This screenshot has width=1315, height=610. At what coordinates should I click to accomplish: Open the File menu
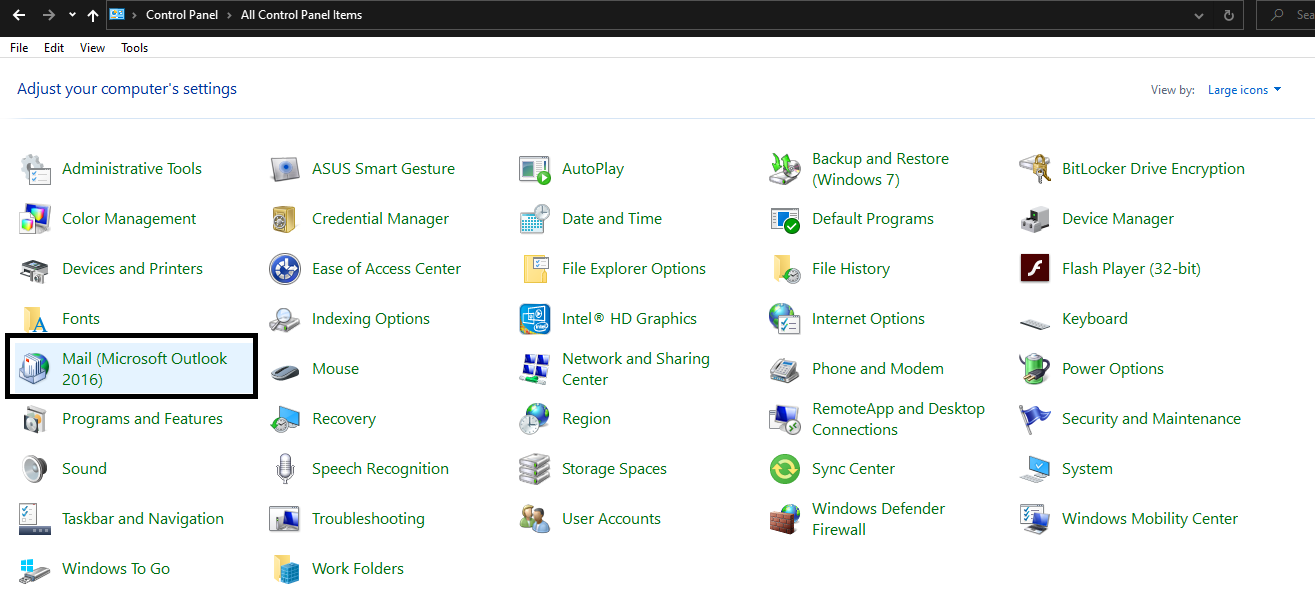pos(18,47)
